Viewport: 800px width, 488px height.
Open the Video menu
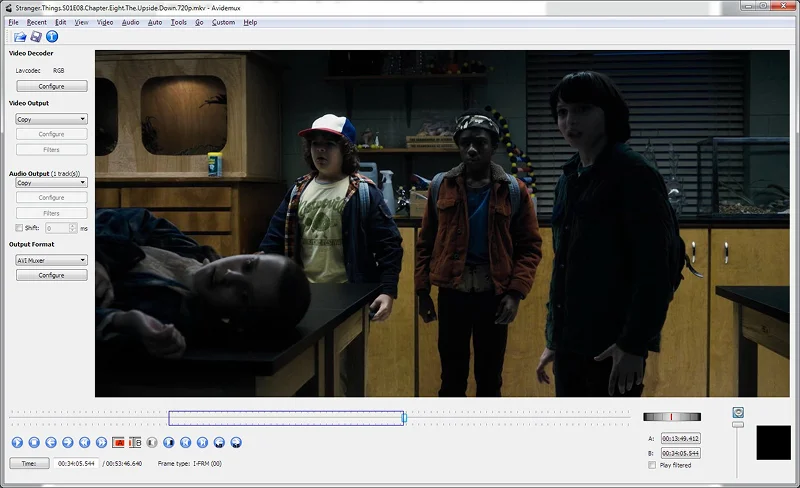point(105,22)
